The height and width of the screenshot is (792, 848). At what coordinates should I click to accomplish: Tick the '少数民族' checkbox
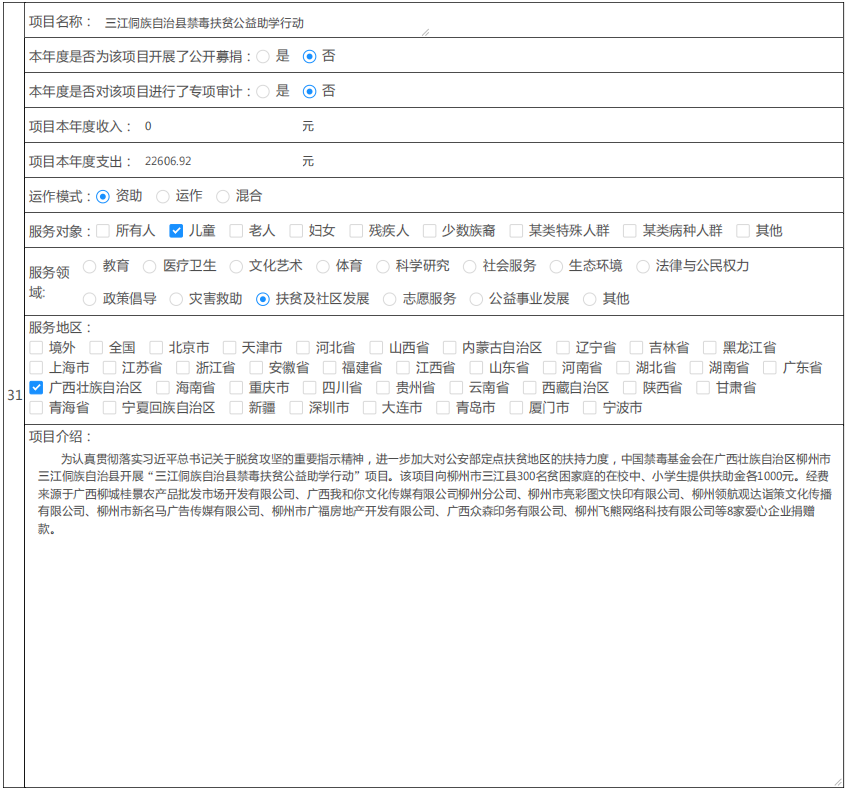tap(429, 231)
